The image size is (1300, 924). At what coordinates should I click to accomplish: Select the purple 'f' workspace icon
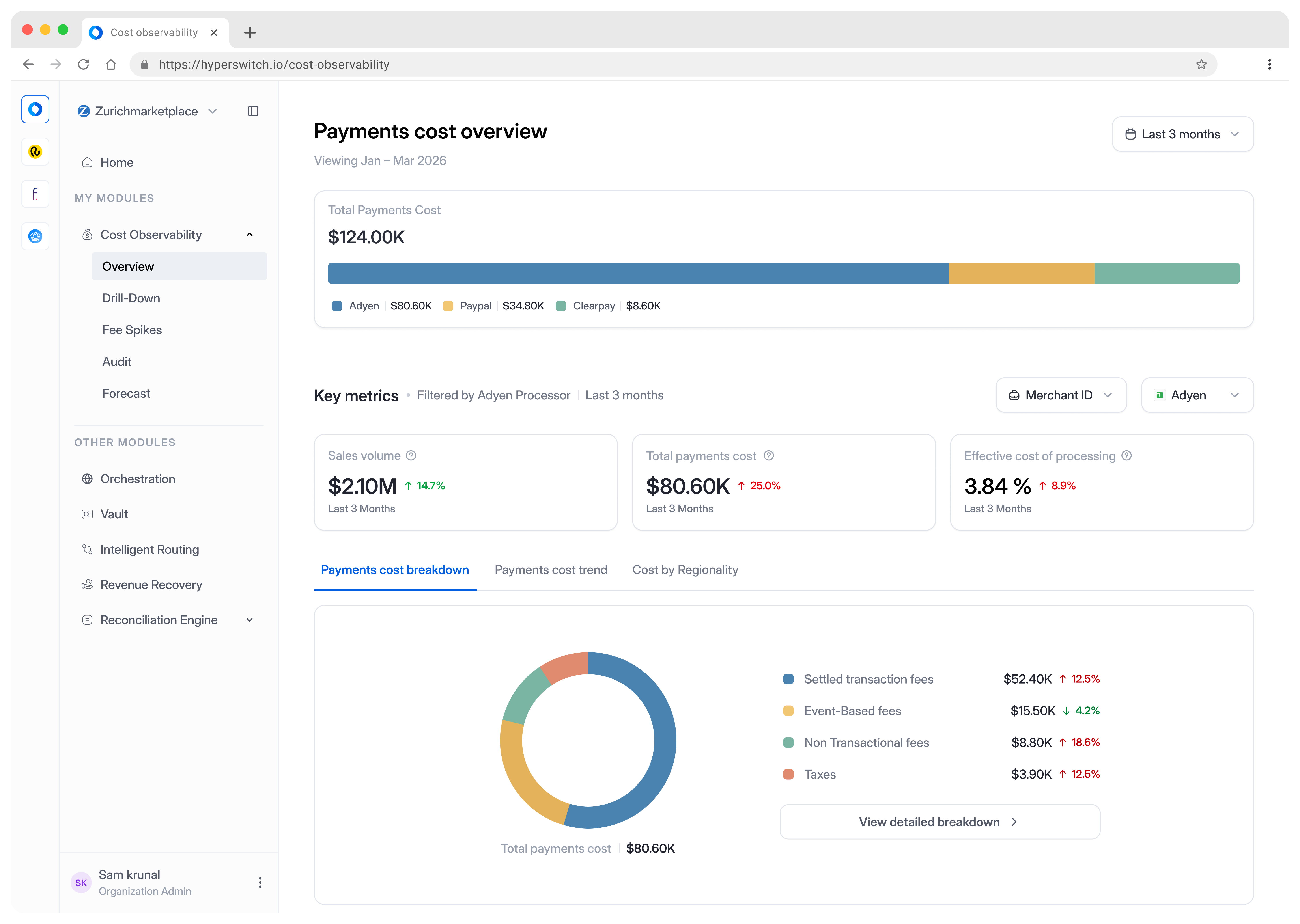point(35,194)
